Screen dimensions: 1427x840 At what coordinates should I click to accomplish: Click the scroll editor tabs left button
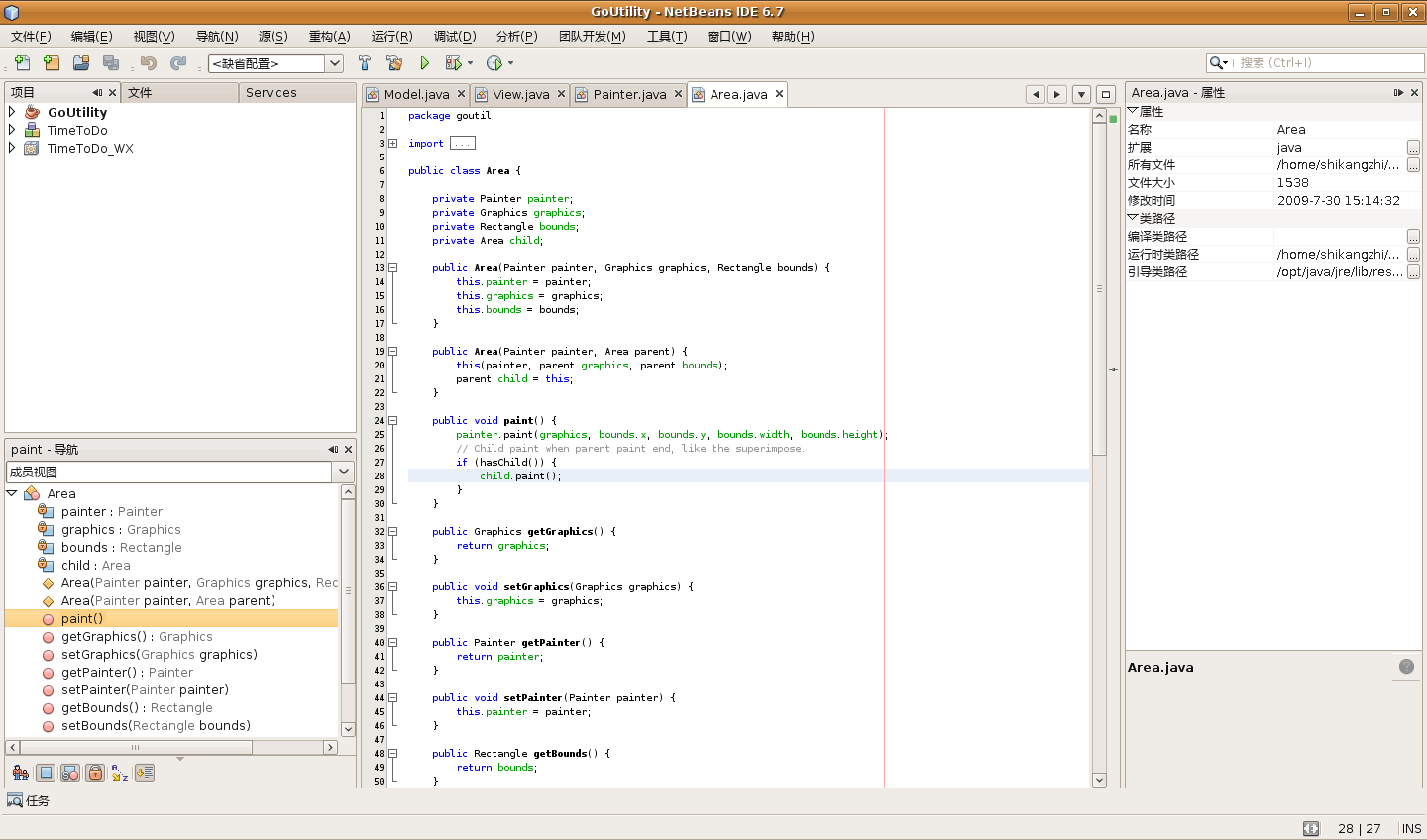tap(1036, 94)
